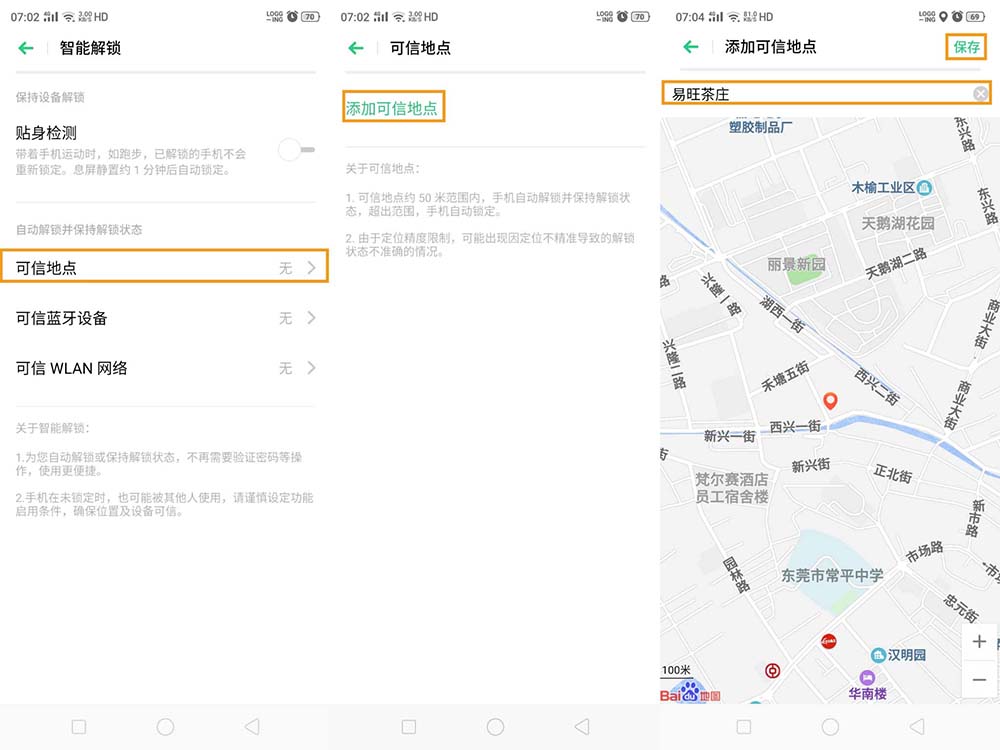Enable the 贴身检测 switch

(x=296, y=149)
